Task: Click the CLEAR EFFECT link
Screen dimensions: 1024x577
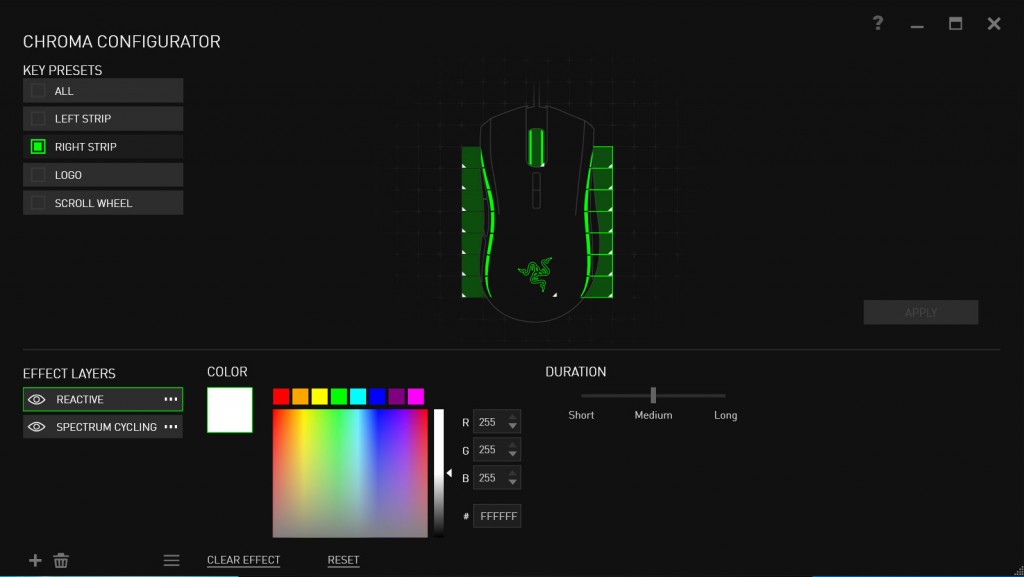Action: point(243,560)
